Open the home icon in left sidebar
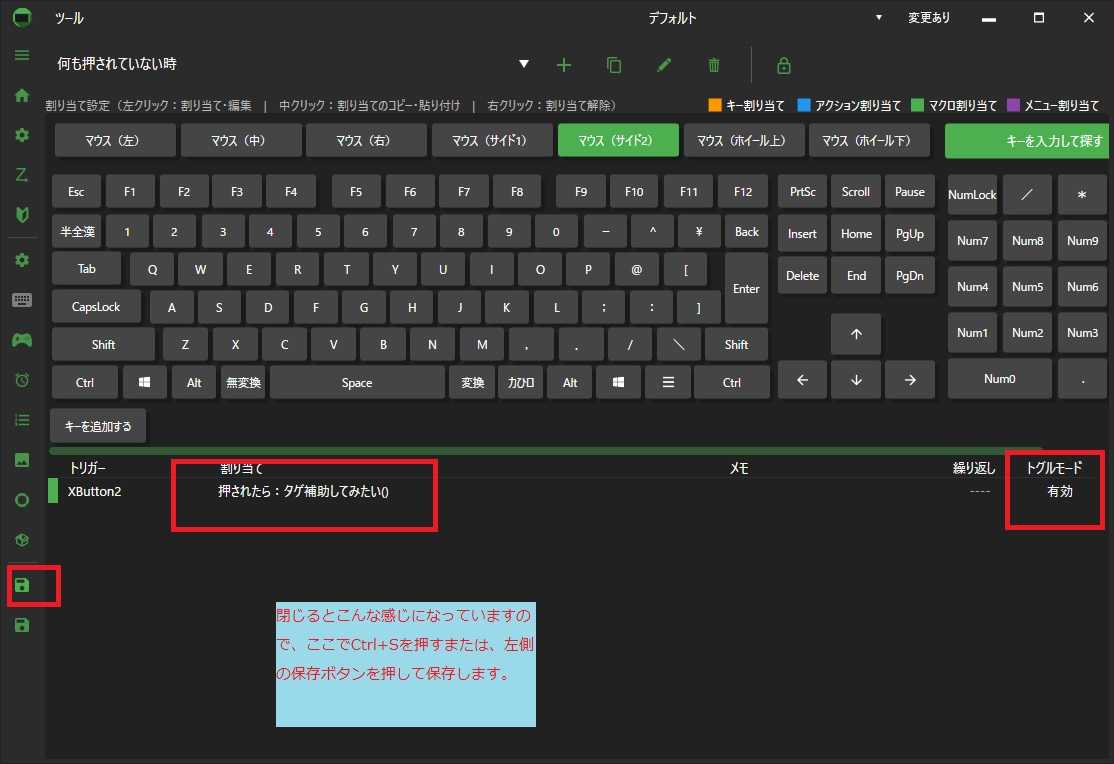The width and height of the screenshot is (1114, 764). coord(21,96)
